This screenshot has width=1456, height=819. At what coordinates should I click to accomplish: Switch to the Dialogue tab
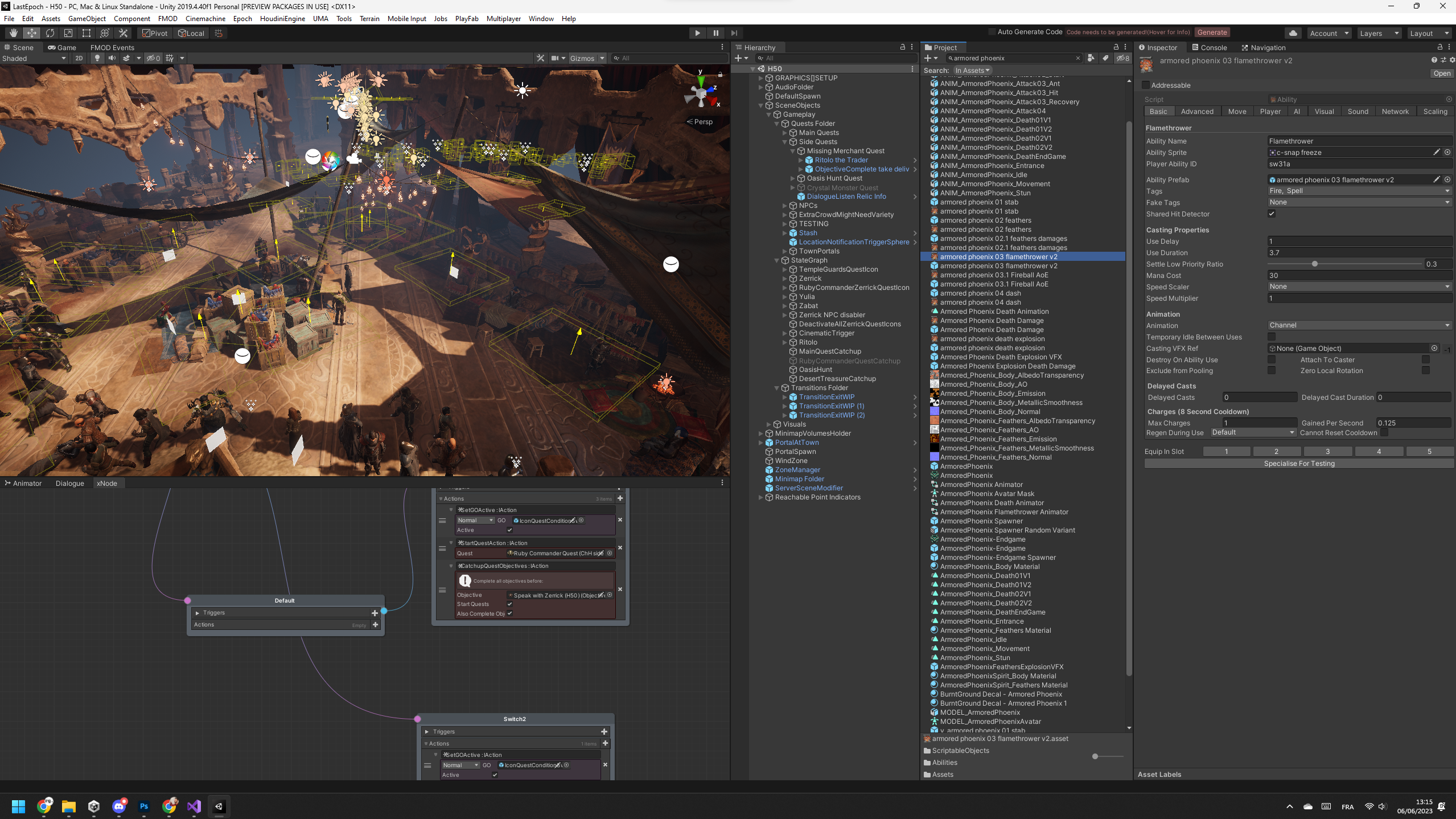click(69, 483)
